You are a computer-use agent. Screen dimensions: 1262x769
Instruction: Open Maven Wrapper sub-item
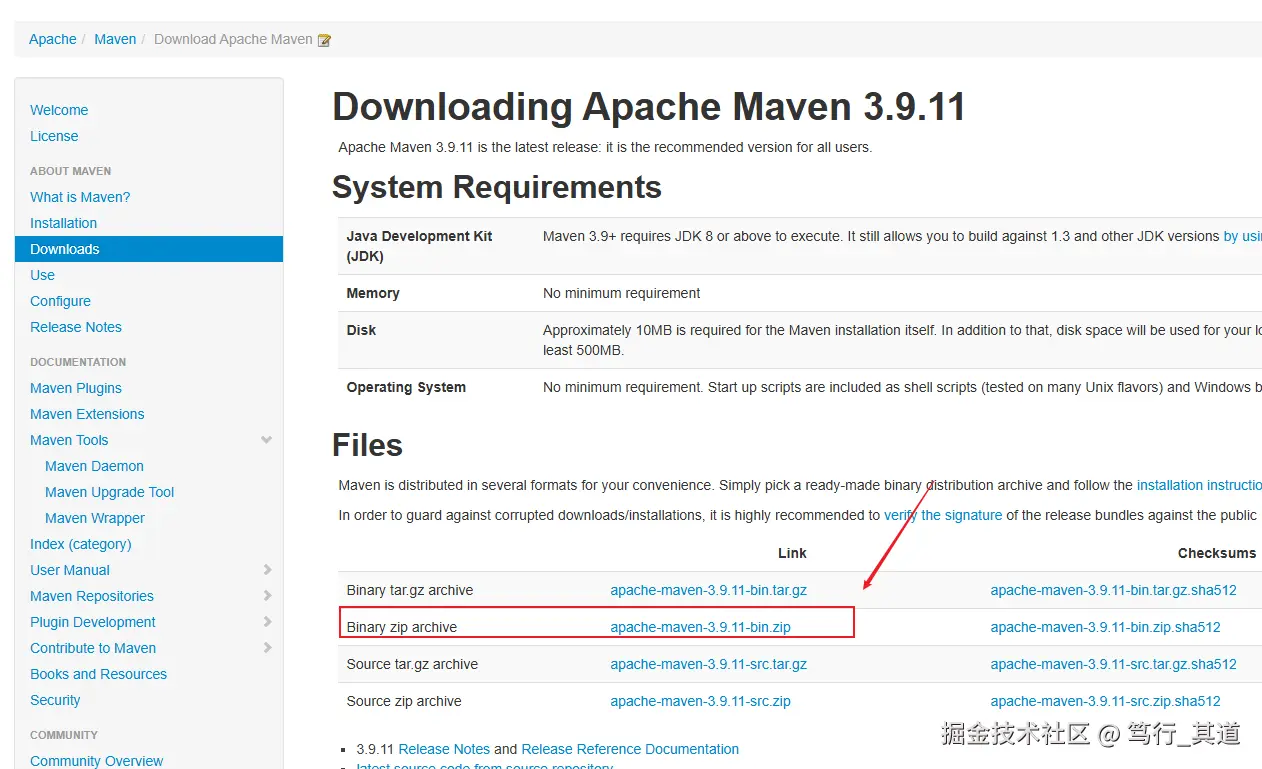pyautogui.click(x=95, y=518)
